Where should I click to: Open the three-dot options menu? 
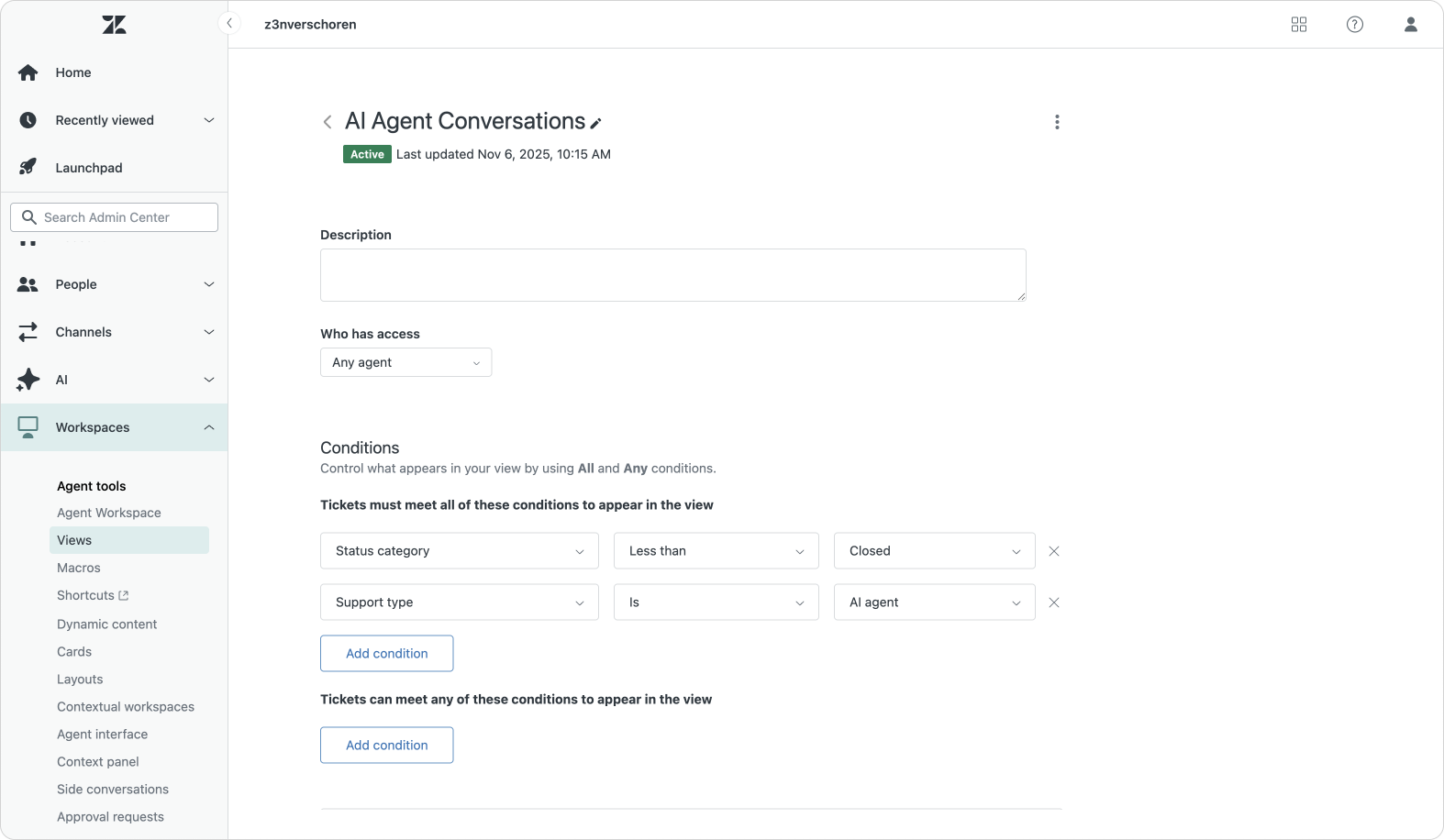[x=1057, y=122]
